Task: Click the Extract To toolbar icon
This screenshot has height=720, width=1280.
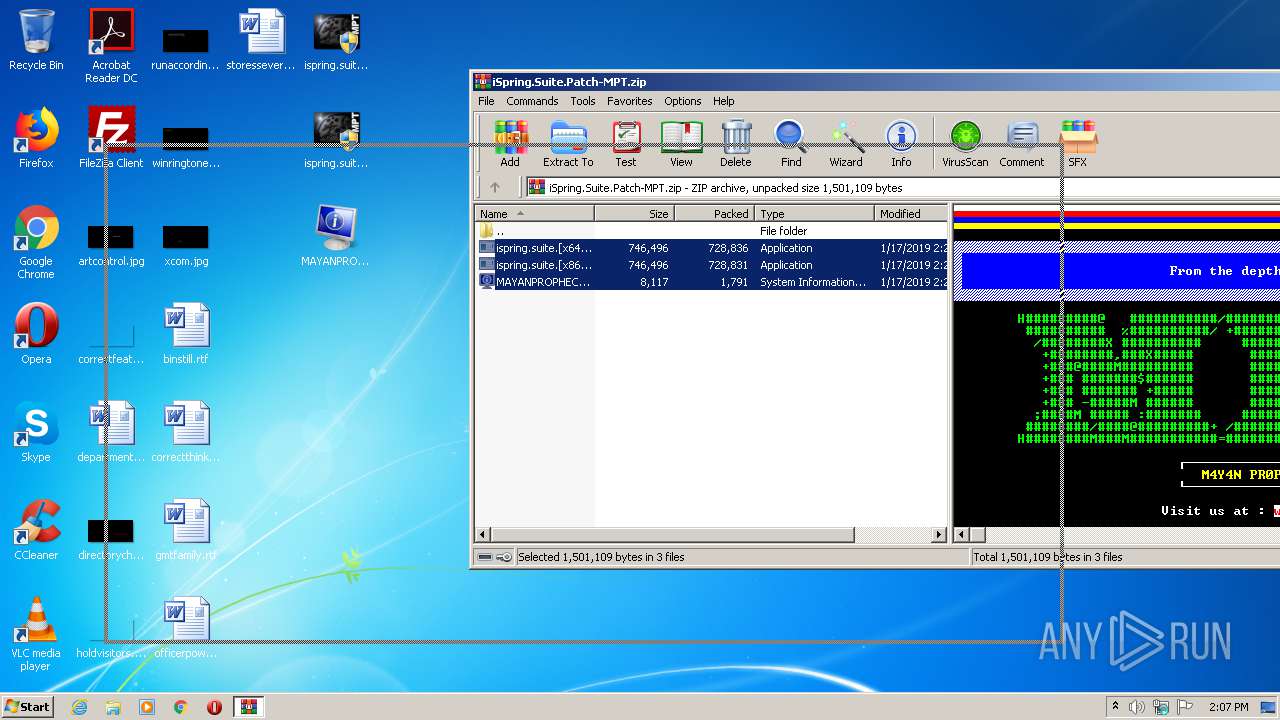Action: [568, 144]
